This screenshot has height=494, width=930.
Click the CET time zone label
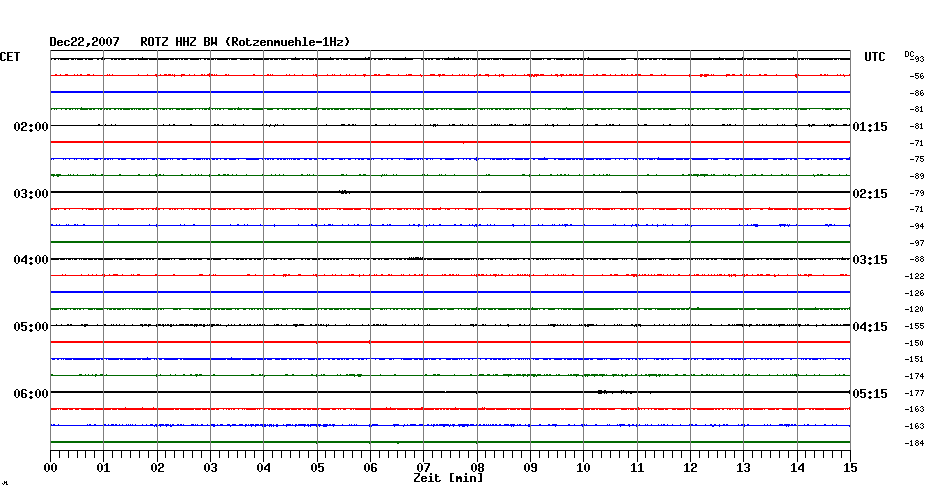[x=10, y=57]
